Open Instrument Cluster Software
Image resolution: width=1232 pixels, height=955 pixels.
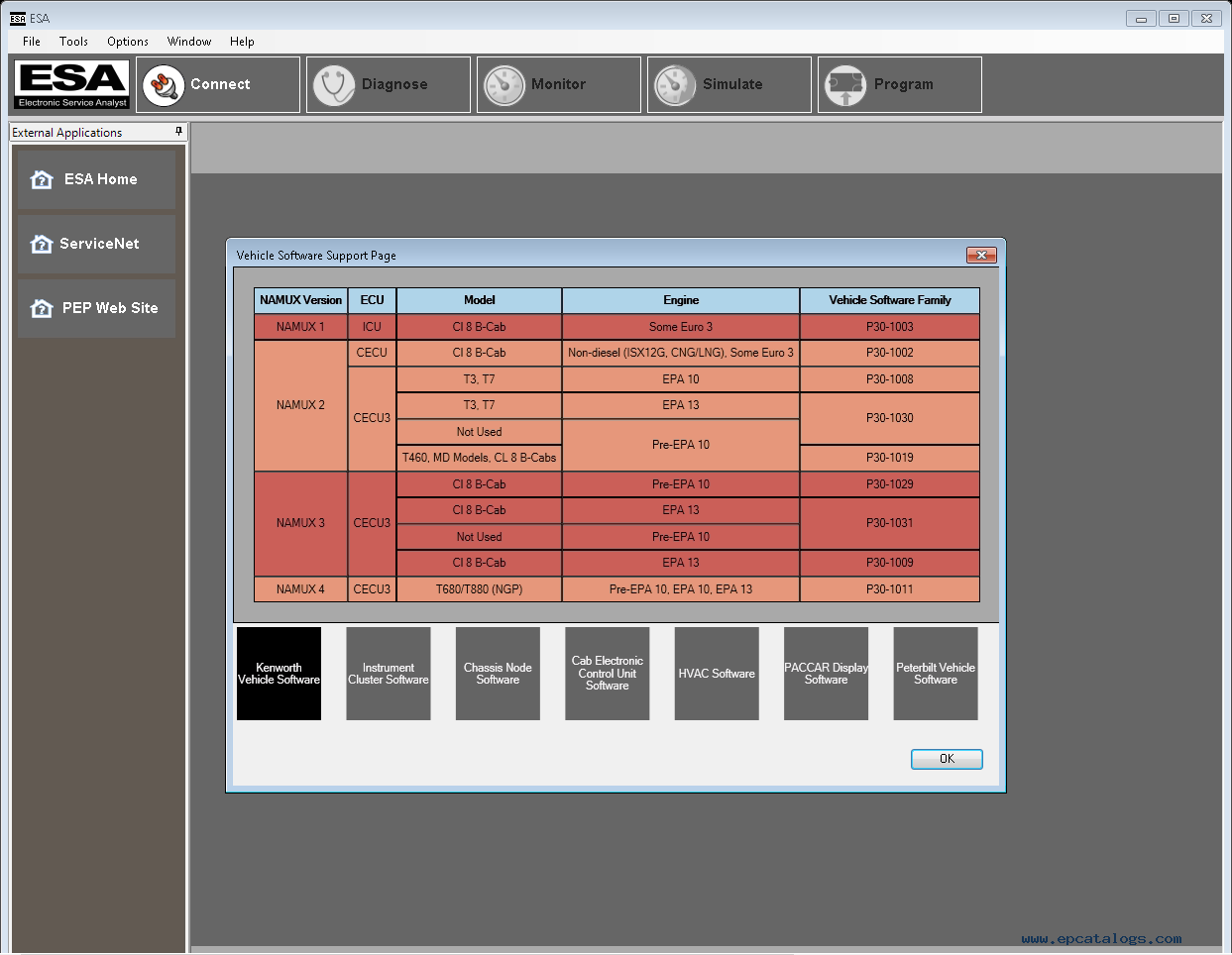(x=388, y=674)
